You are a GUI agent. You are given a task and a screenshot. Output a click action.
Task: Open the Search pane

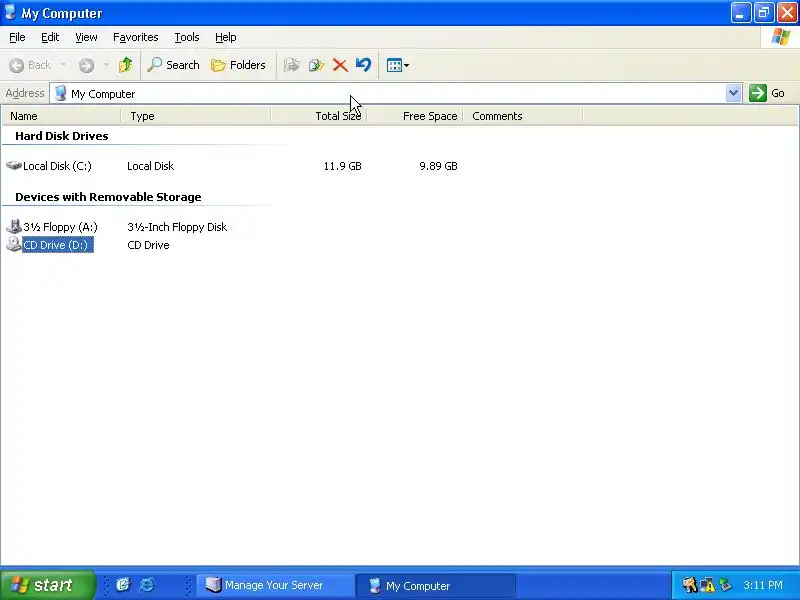click(173, 65)
